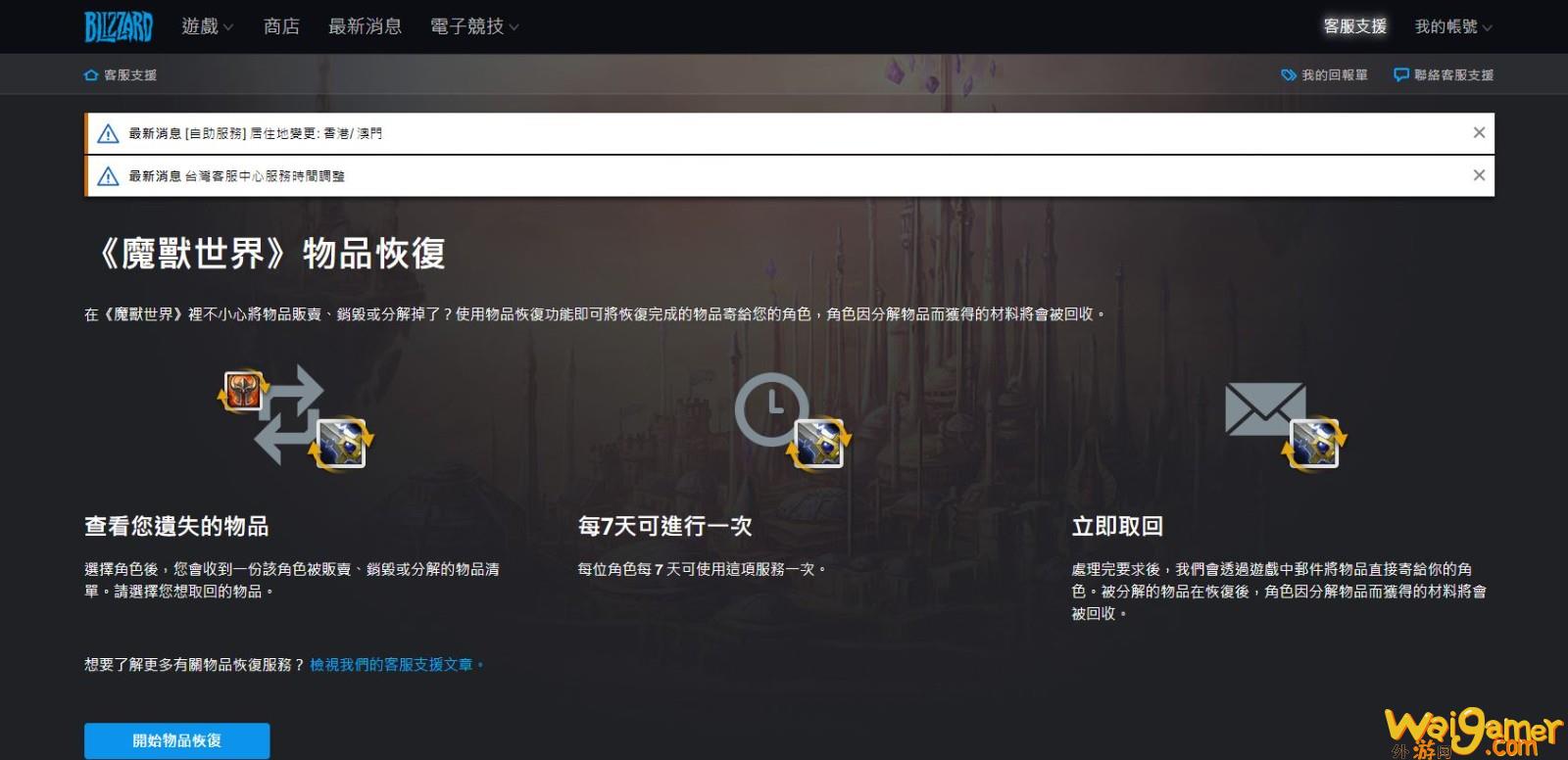1568x760 pixels.
Task: Click the item swap arrows icon
Action: click(296, 416)
